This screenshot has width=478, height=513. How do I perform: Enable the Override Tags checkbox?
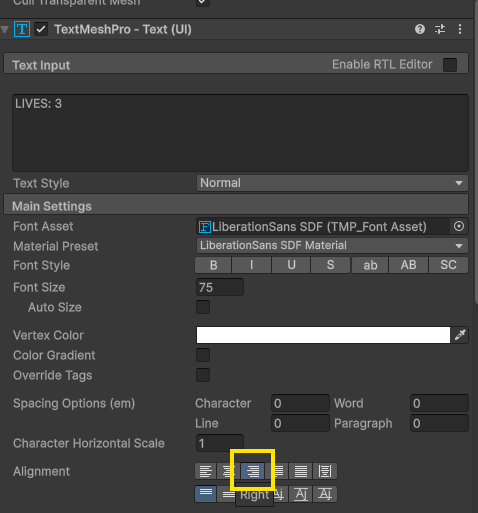pos(203,375)
